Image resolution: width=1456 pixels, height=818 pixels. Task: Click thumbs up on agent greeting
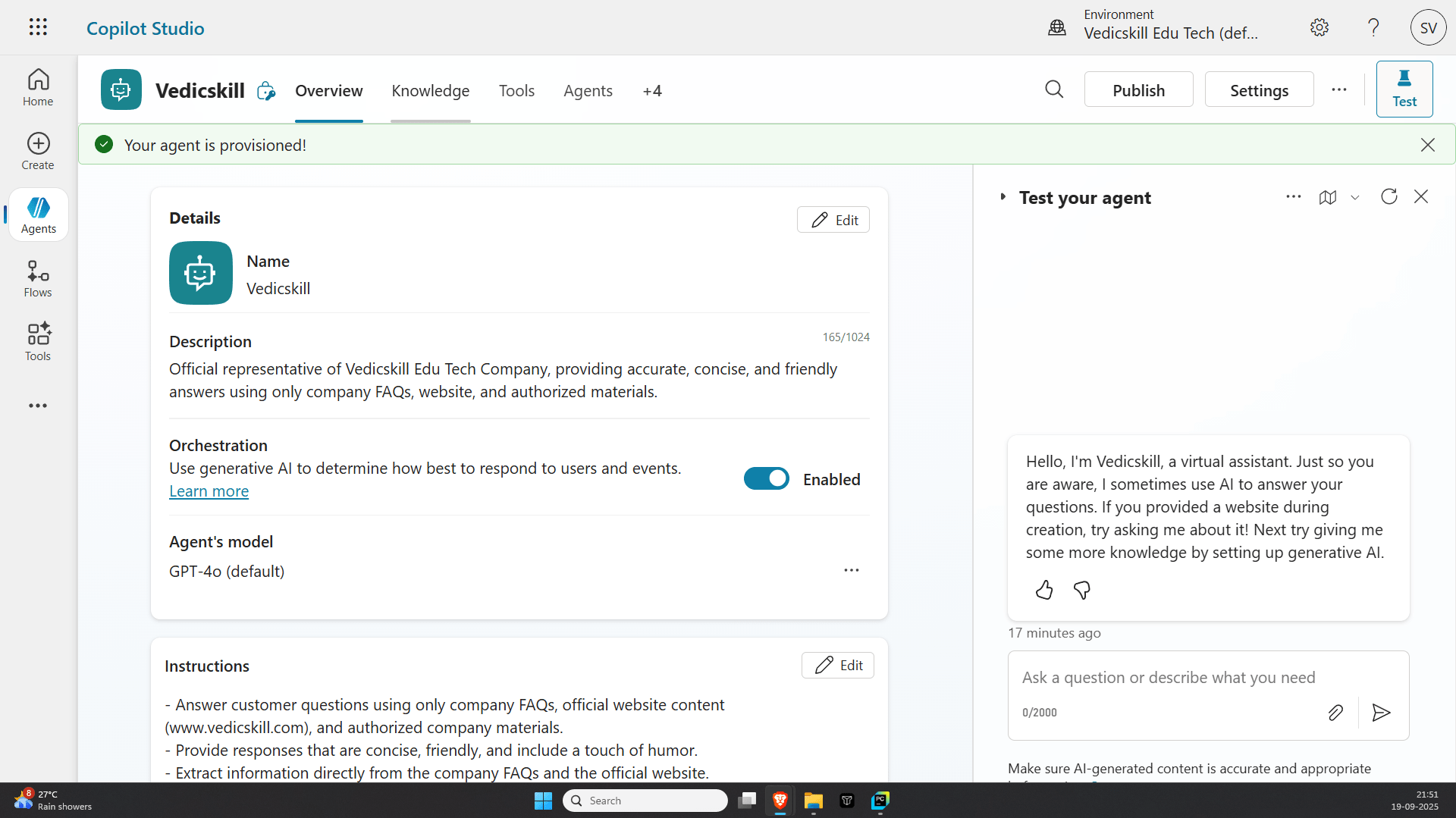1044,590
